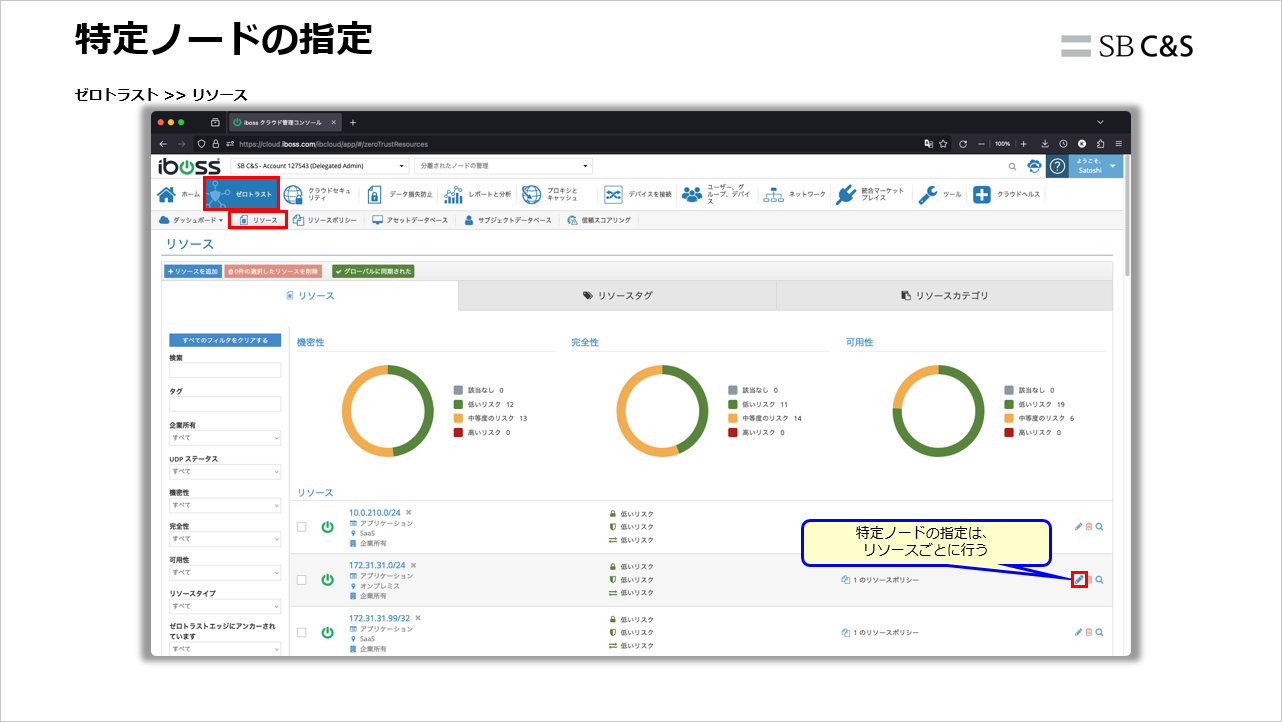
Task: Toggle the power status for 10.0.210.0/24
Action: [327, 525]
